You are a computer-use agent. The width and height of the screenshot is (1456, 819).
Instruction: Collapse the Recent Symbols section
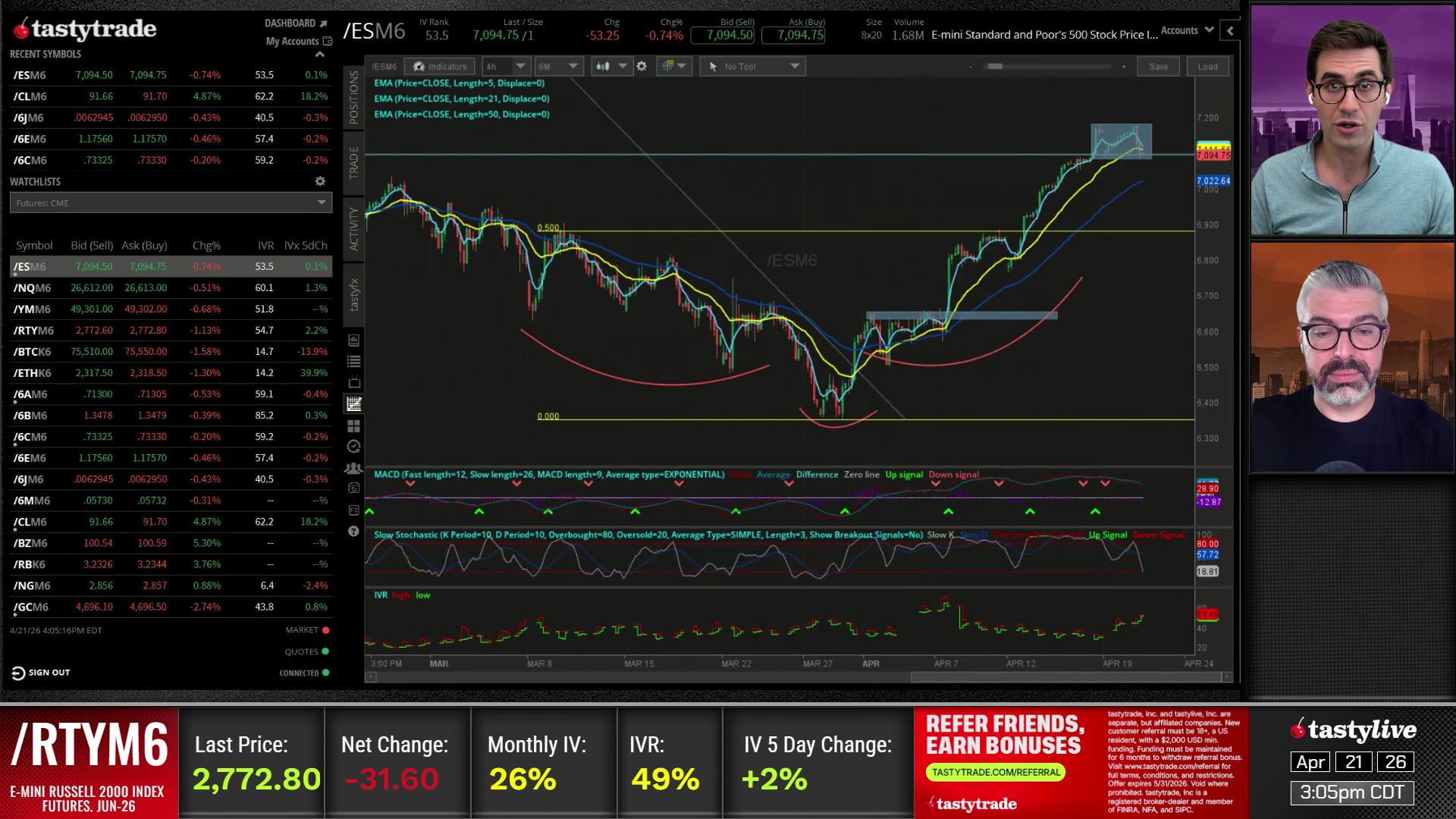319,55
